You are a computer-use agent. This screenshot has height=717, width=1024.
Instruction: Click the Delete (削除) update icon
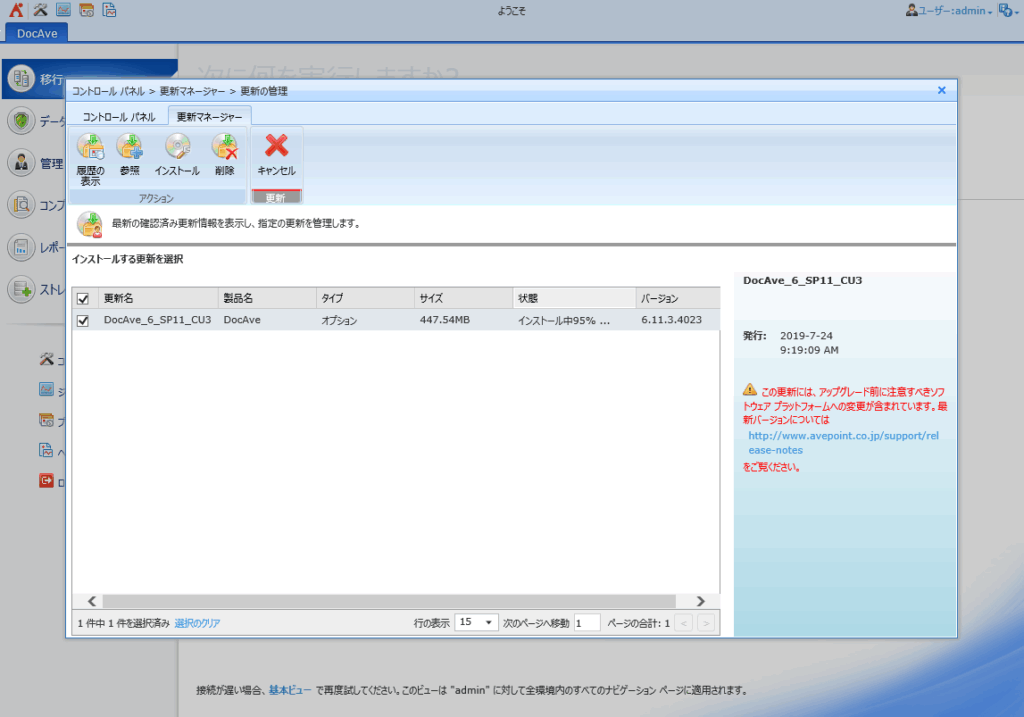pos(225,146)
